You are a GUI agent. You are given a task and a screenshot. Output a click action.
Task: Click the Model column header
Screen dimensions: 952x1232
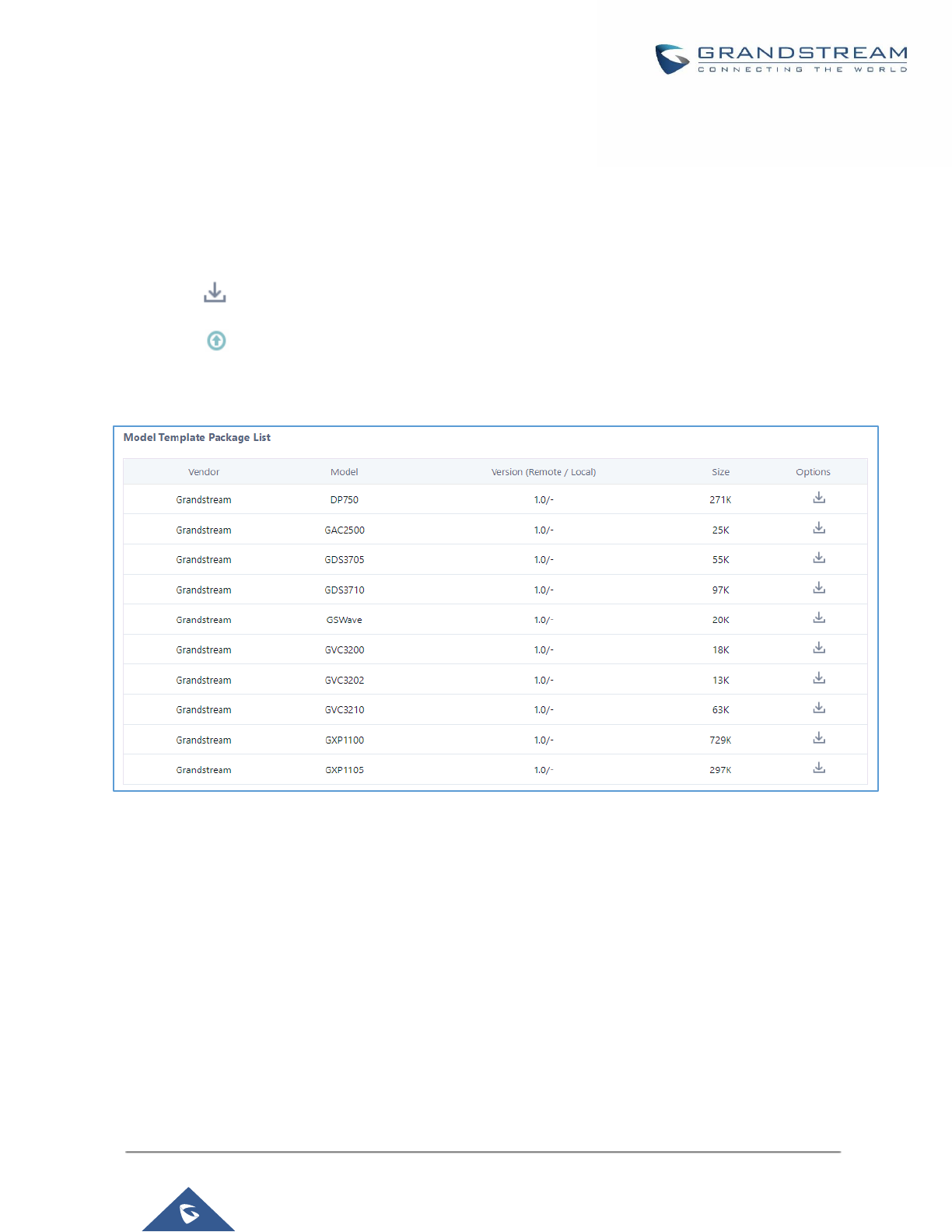pyautogui.click(x=345, y=472)
